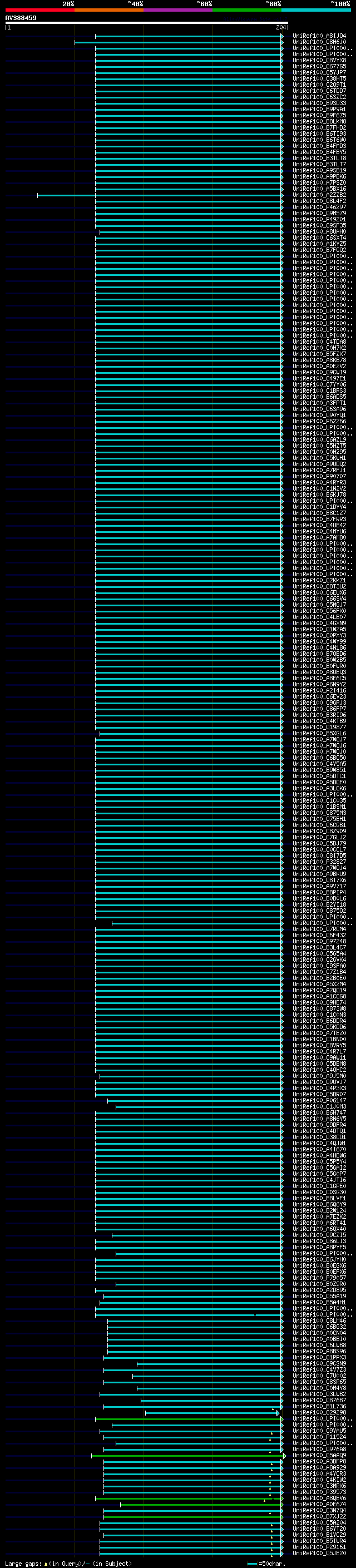Select the UniRef100_P49201 label
This screenshot has height=1568, width=356.
click(x=319, y=219)
